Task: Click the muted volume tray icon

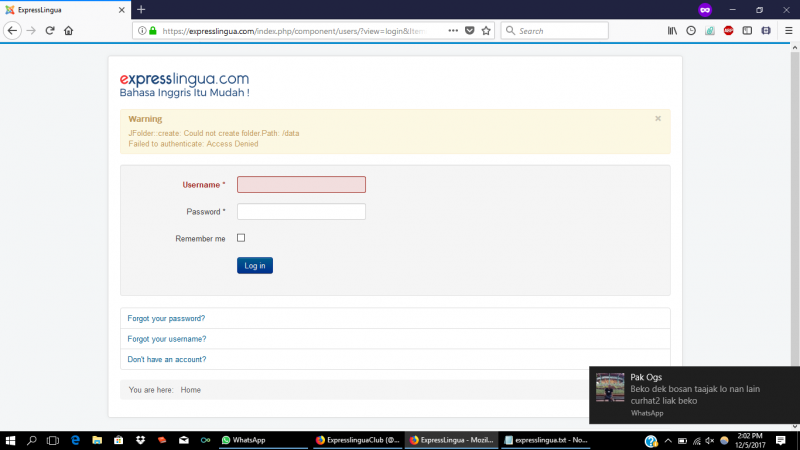Action: click(x=710, y=441)
